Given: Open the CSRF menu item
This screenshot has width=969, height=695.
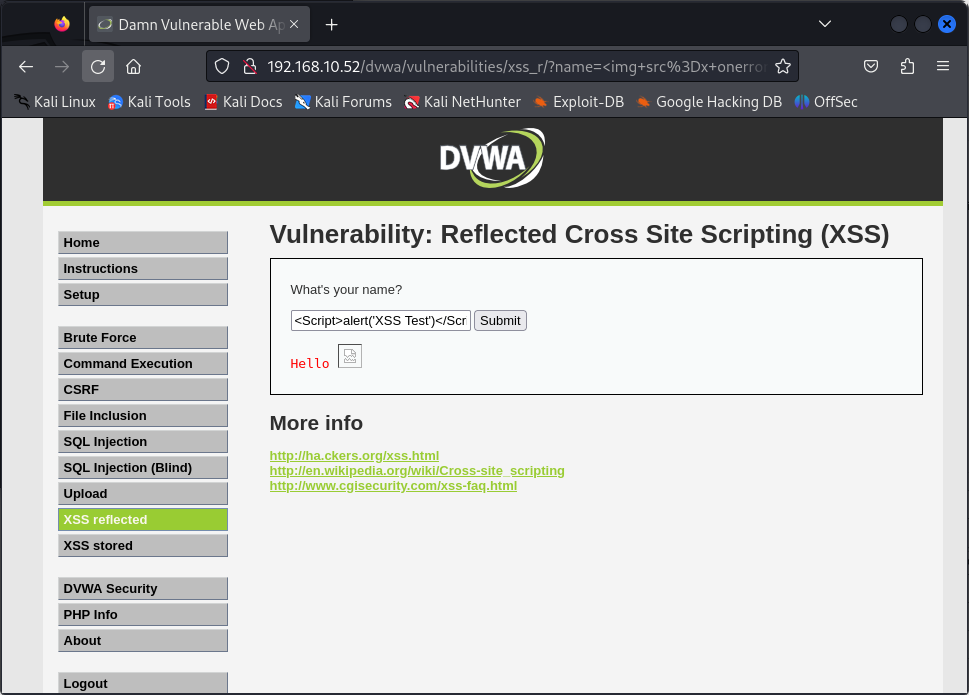Looking at the screenshot, I should (143, 389).
